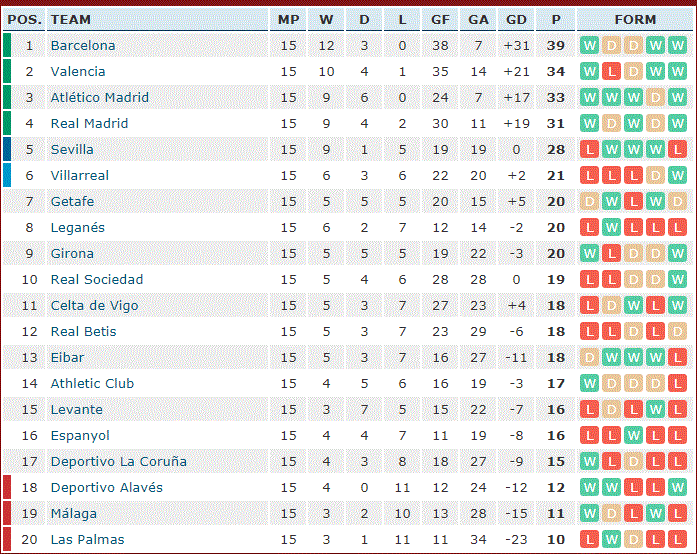Image resolution: width=698 pixels, height=554 pixels.
Task: Open the Valencia team link
Action: [78, 71]
